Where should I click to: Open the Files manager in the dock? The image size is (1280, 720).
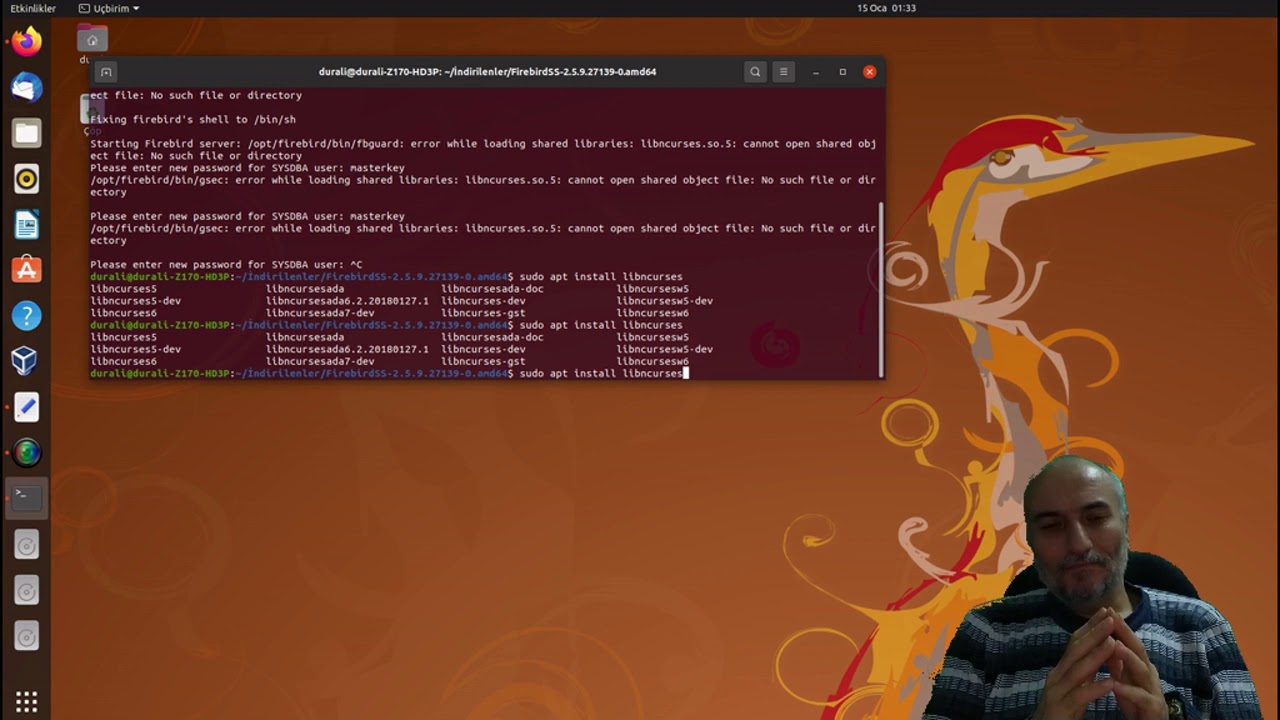click(27, 133)
